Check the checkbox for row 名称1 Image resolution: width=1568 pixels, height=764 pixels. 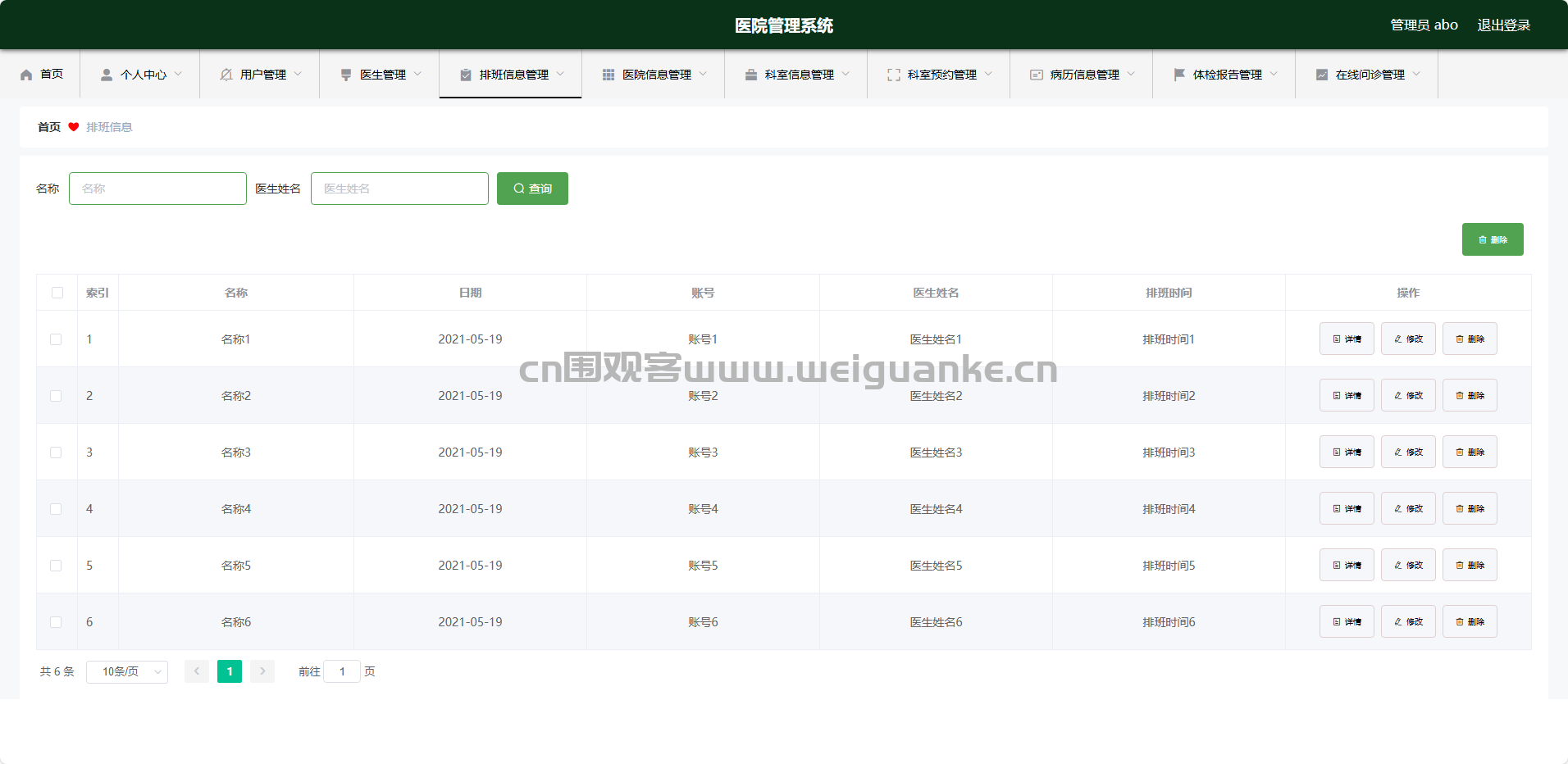tap(56, 339)
